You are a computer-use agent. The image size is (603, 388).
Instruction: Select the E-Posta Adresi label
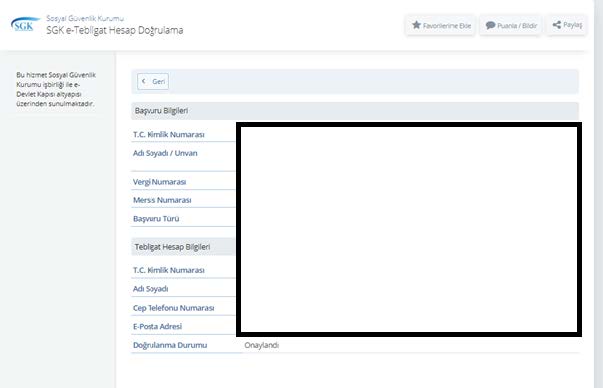[157, 326]
